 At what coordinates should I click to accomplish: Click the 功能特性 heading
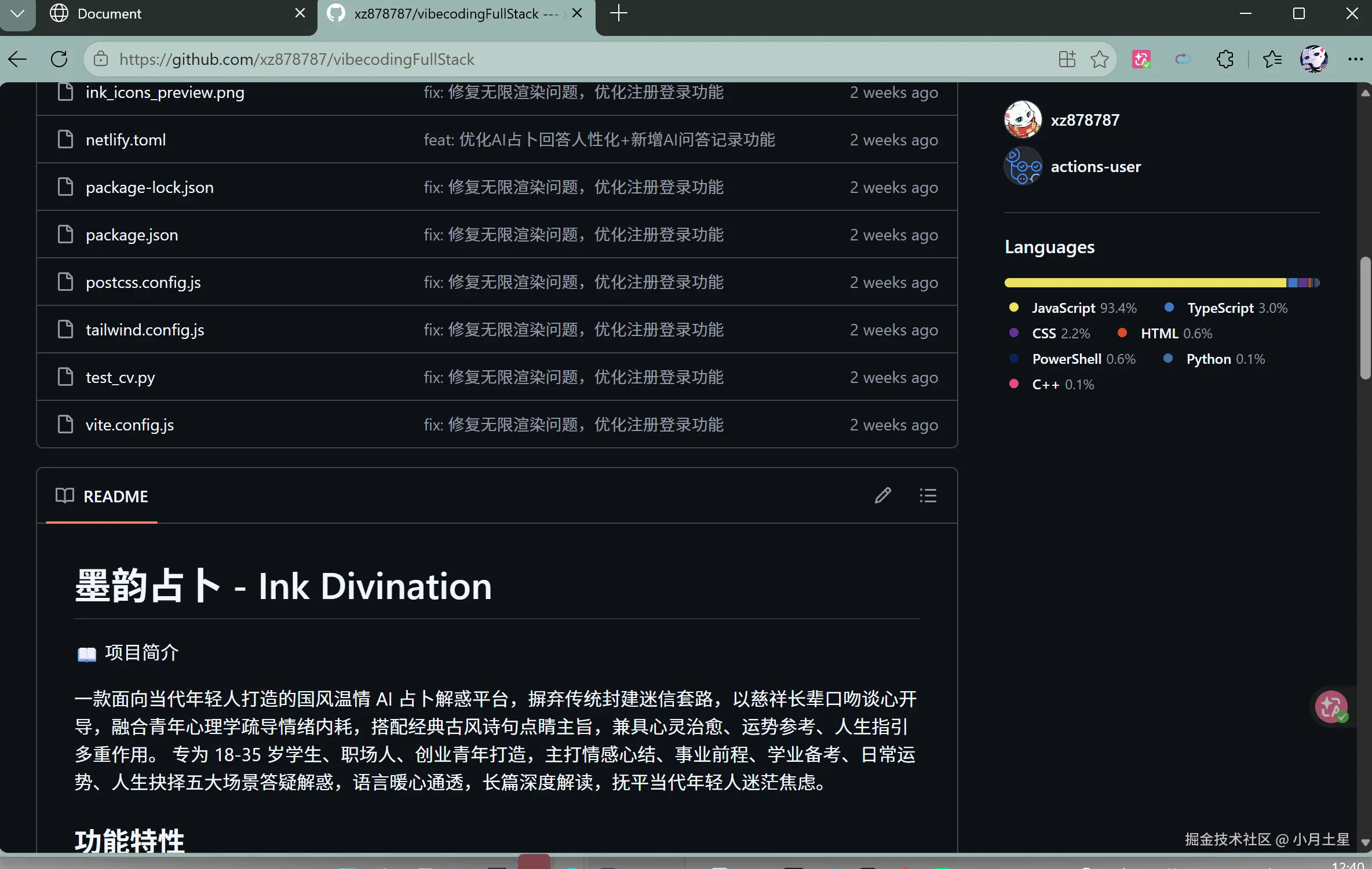pos(129,840)
